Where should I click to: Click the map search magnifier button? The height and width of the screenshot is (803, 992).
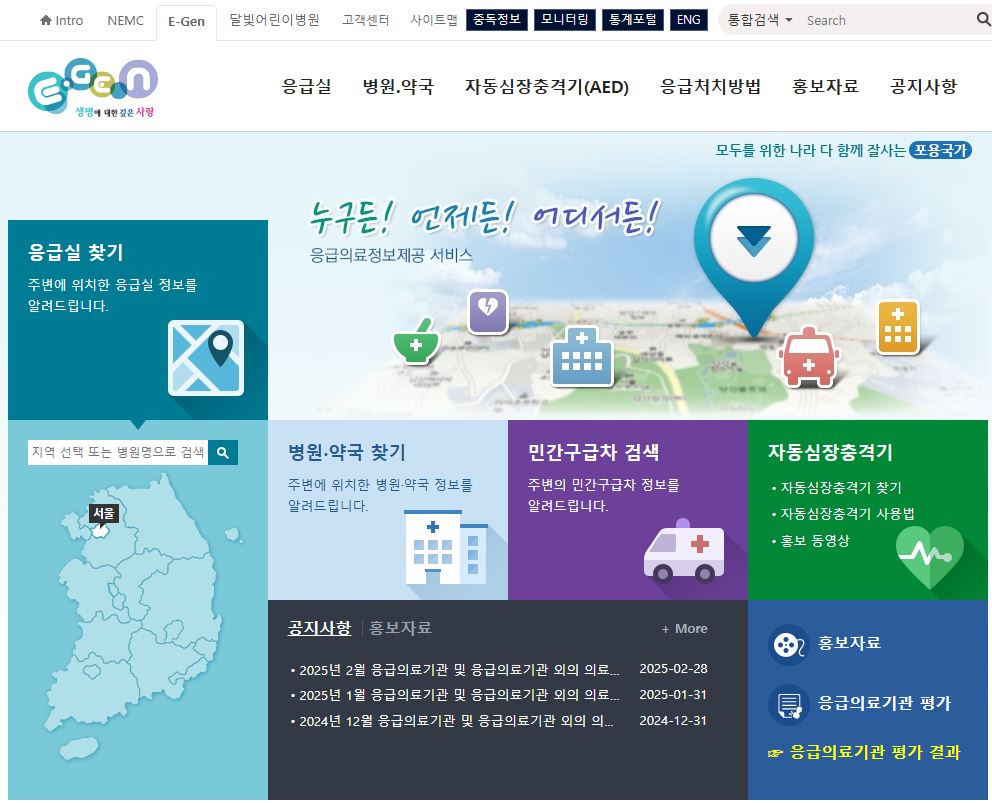point(223,452)
